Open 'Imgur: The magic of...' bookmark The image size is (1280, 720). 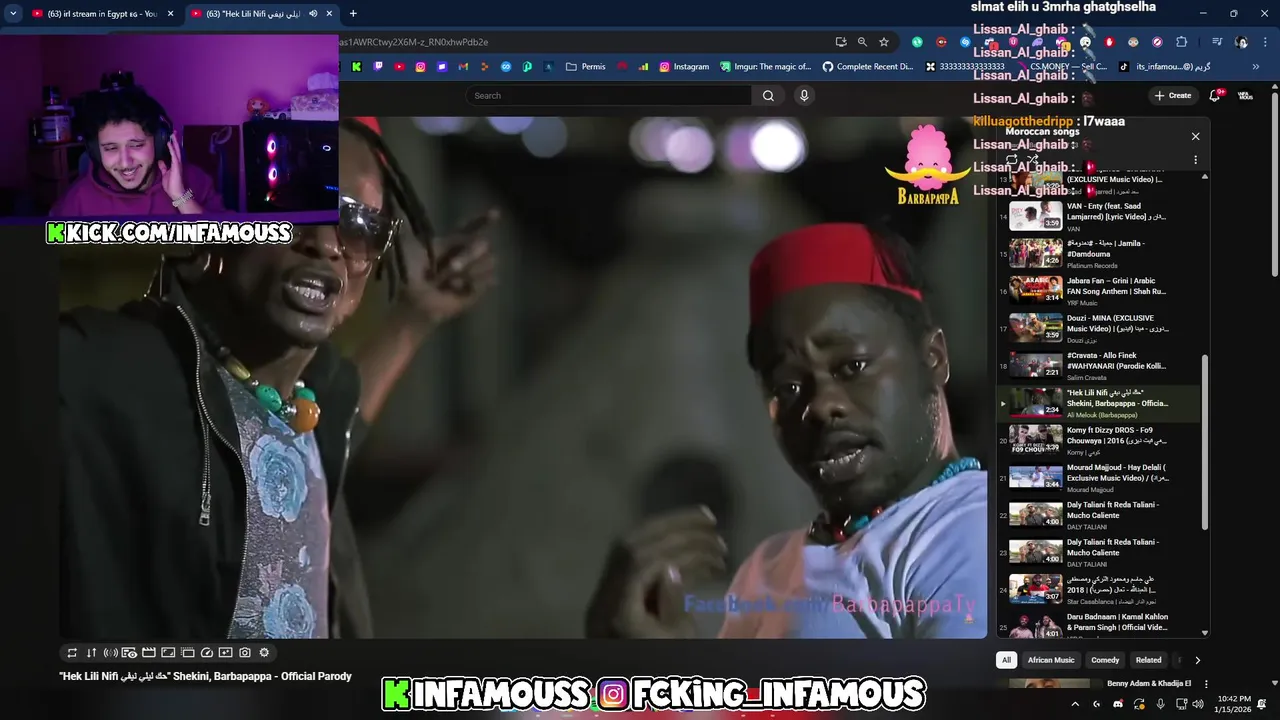tap(765, 67)
